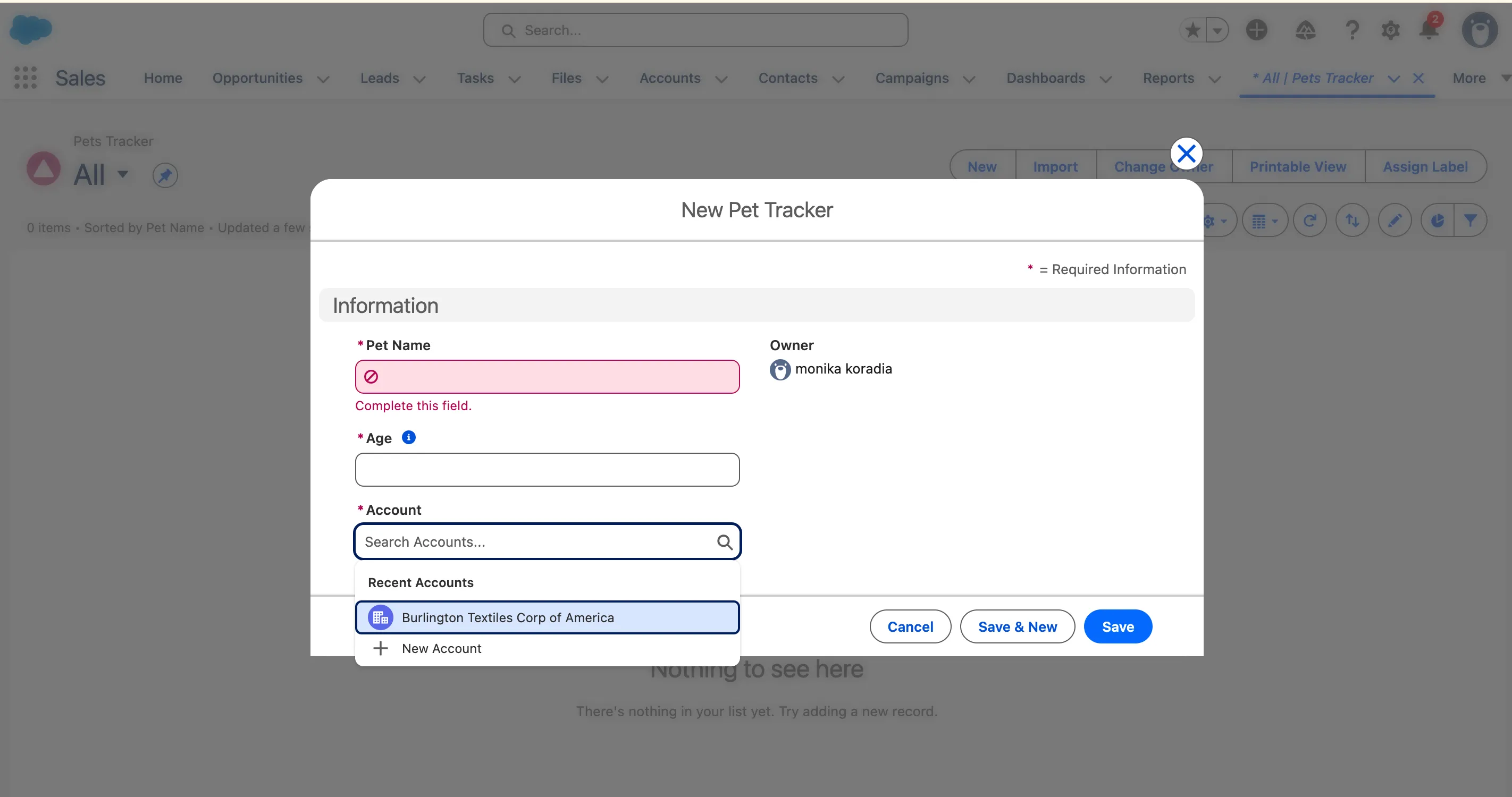1512x797 pixels.
Task: Expand the Opportunities tab chevron
Action: (x=323, y=79)
